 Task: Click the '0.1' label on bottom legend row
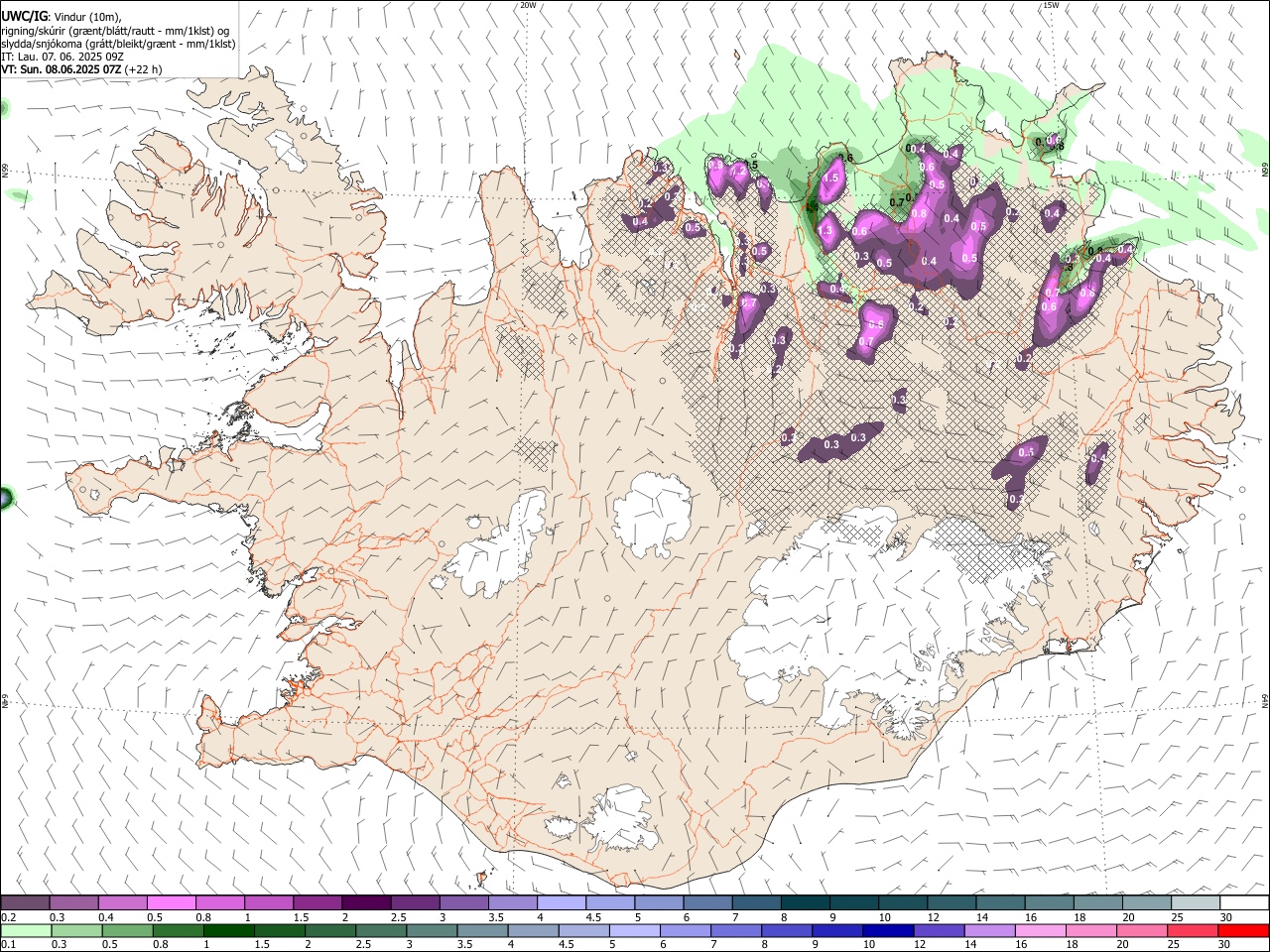click(8, 945)
